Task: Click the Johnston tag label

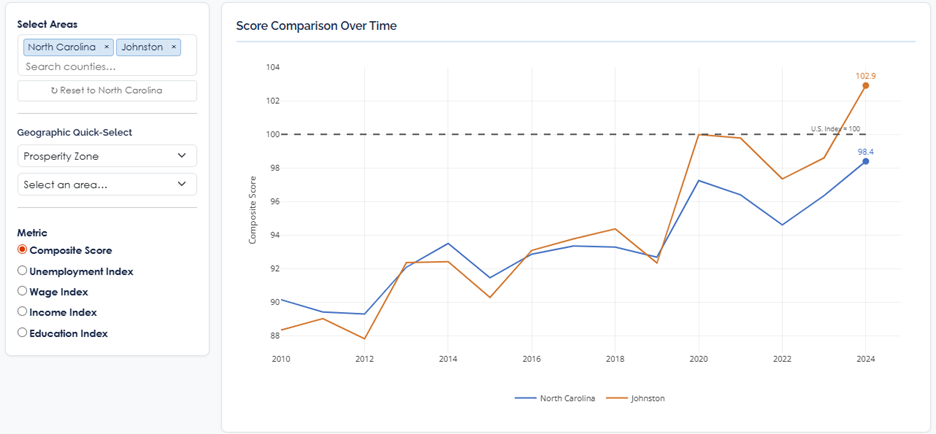Action: coord(142,47)
